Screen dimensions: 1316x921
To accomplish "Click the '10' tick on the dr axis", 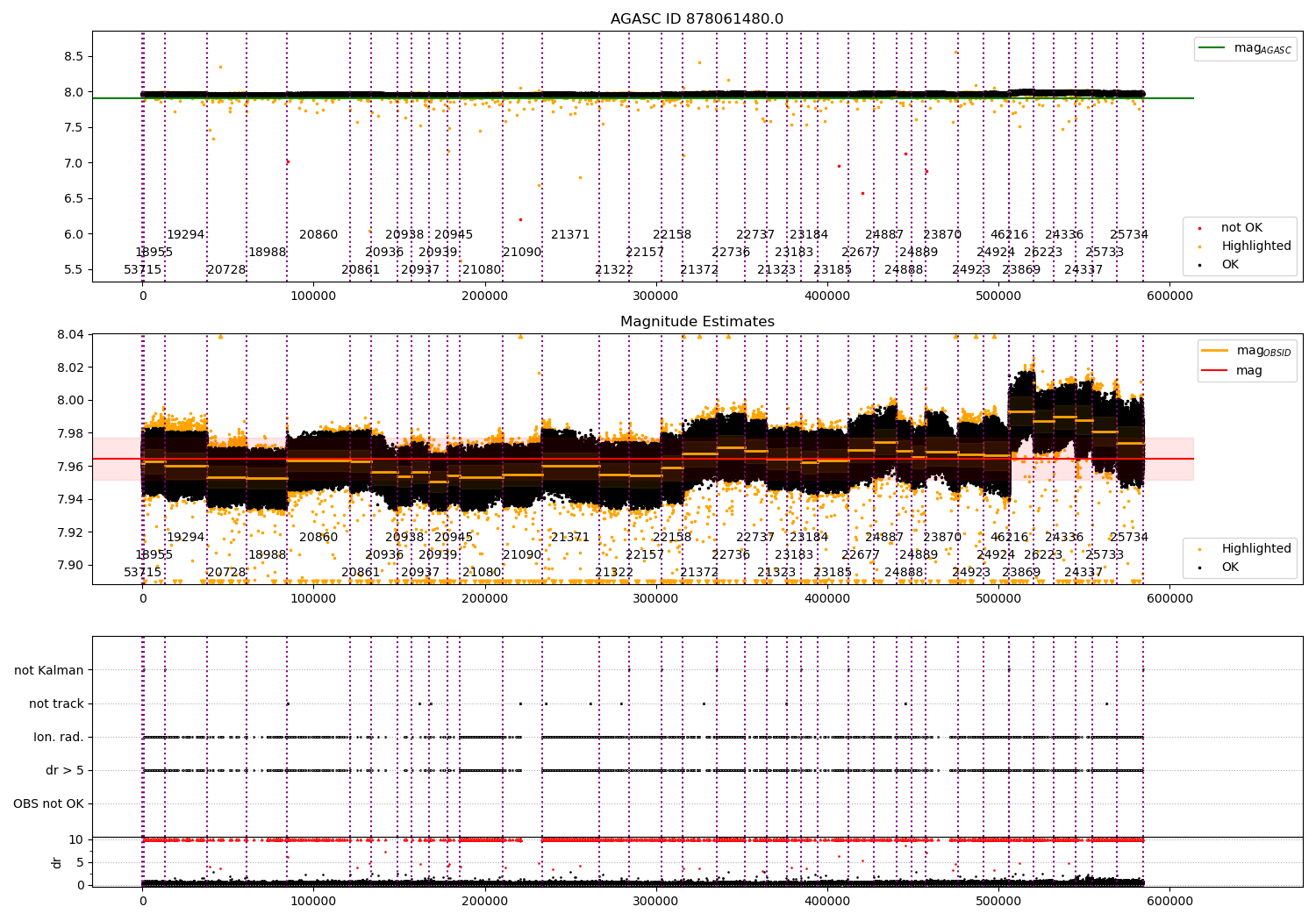I will click(x=76, y=839).
